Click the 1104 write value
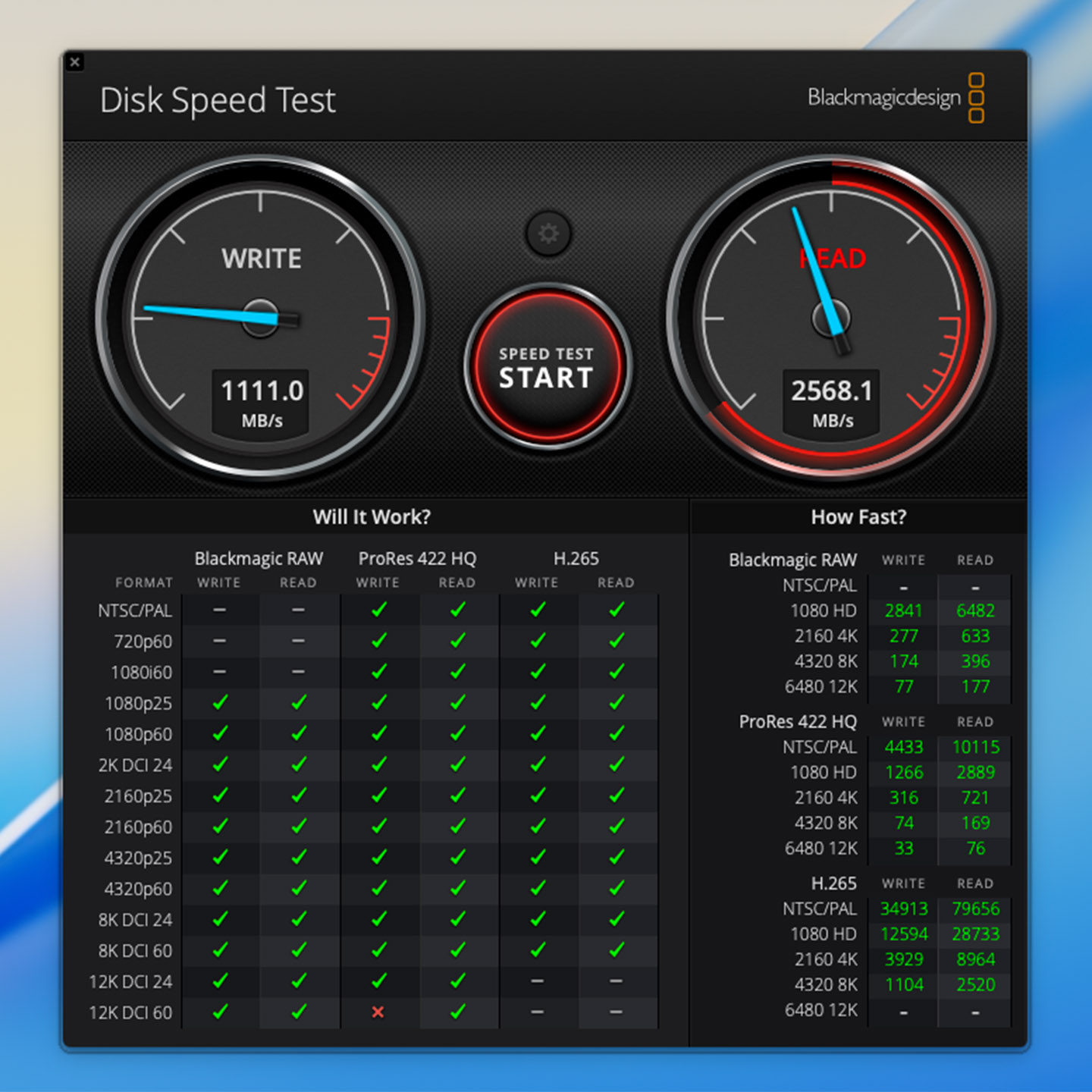The width and height of the screenshot is (1092, 1092). pos(903,985)
